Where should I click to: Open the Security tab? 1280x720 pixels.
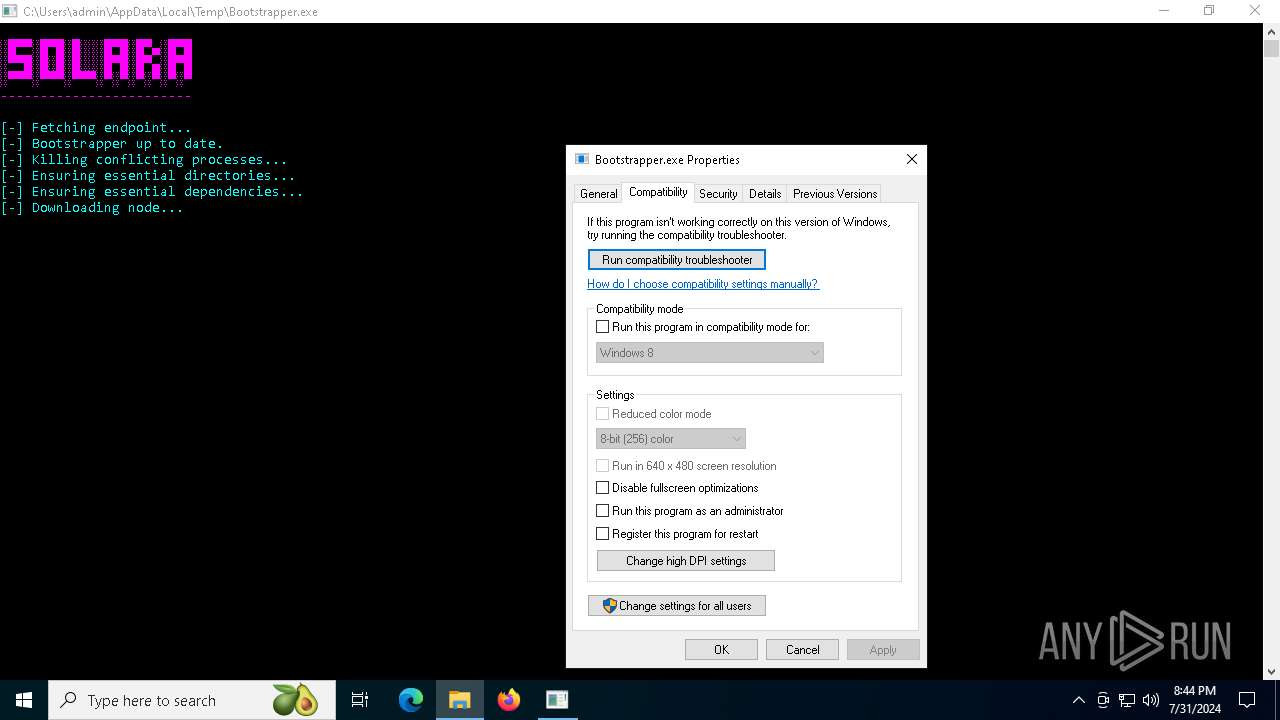pos(718,194)
